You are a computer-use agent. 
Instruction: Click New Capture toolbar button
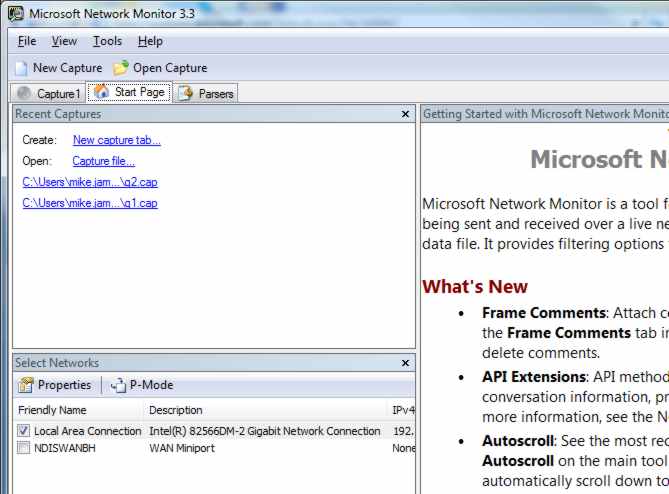[x=59, y=68]
